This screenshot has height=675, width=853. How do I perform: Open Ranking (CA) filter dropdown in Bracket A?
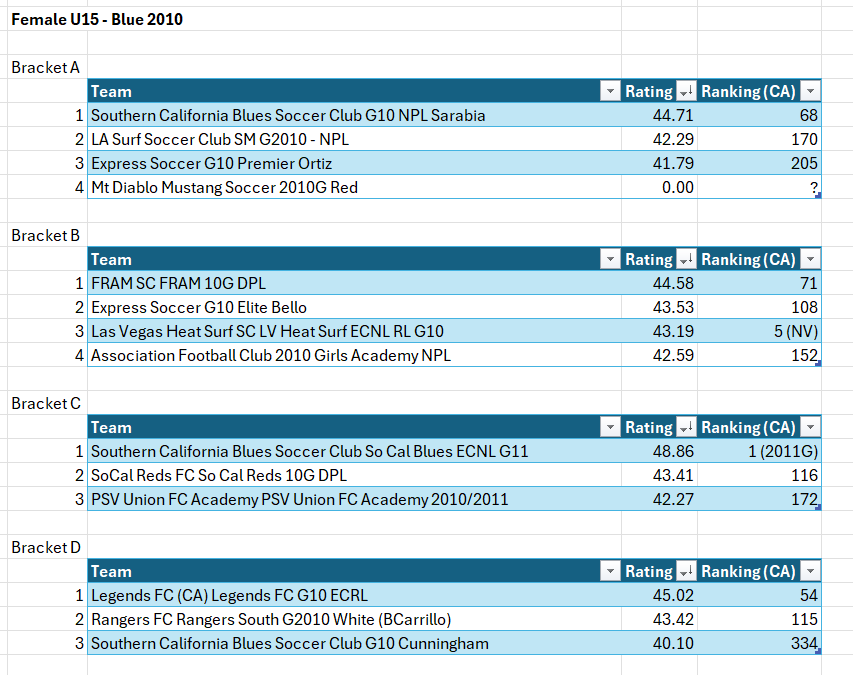point(810,91)
